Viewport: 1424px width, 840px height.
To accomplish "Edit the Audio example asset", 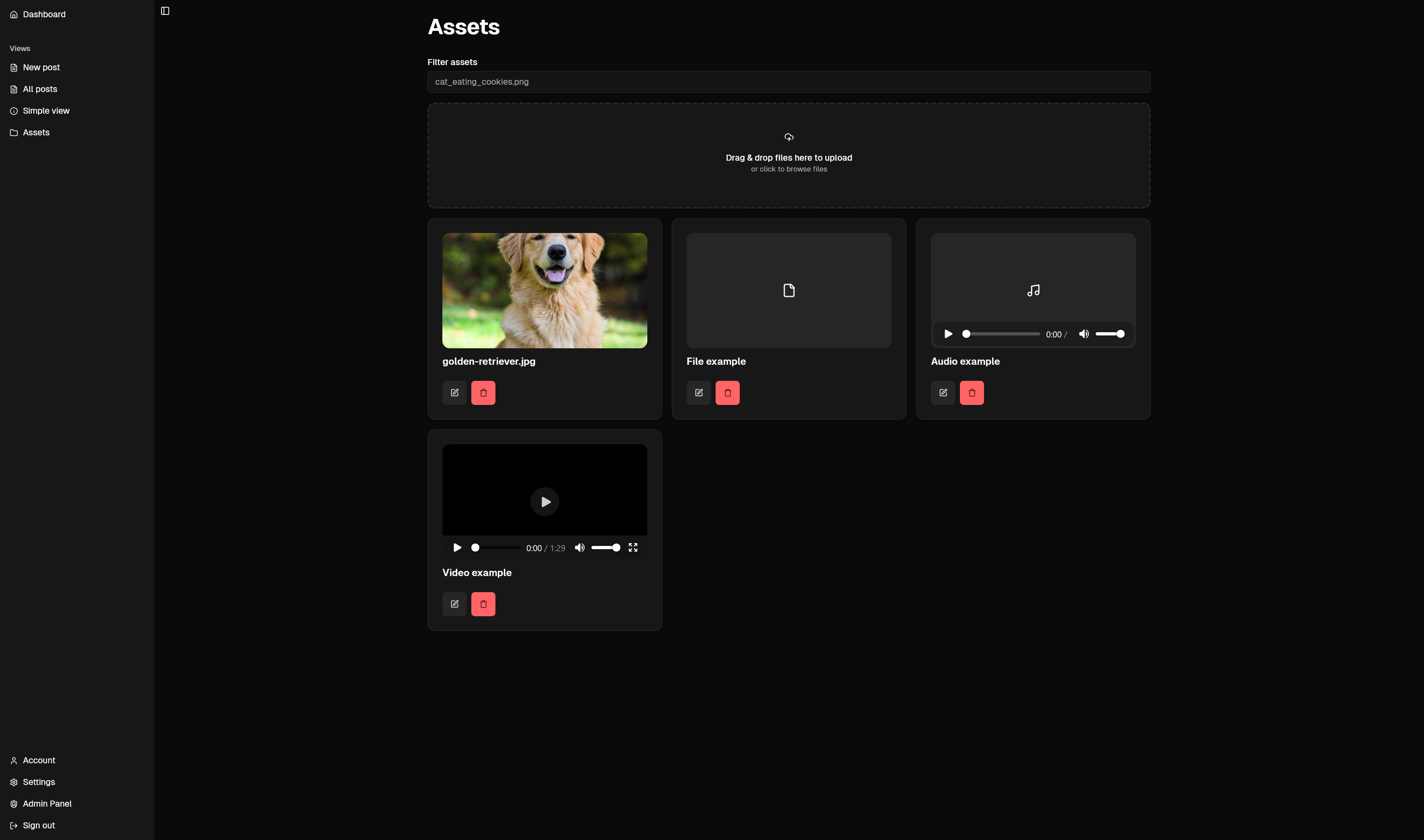I will 943,393.
